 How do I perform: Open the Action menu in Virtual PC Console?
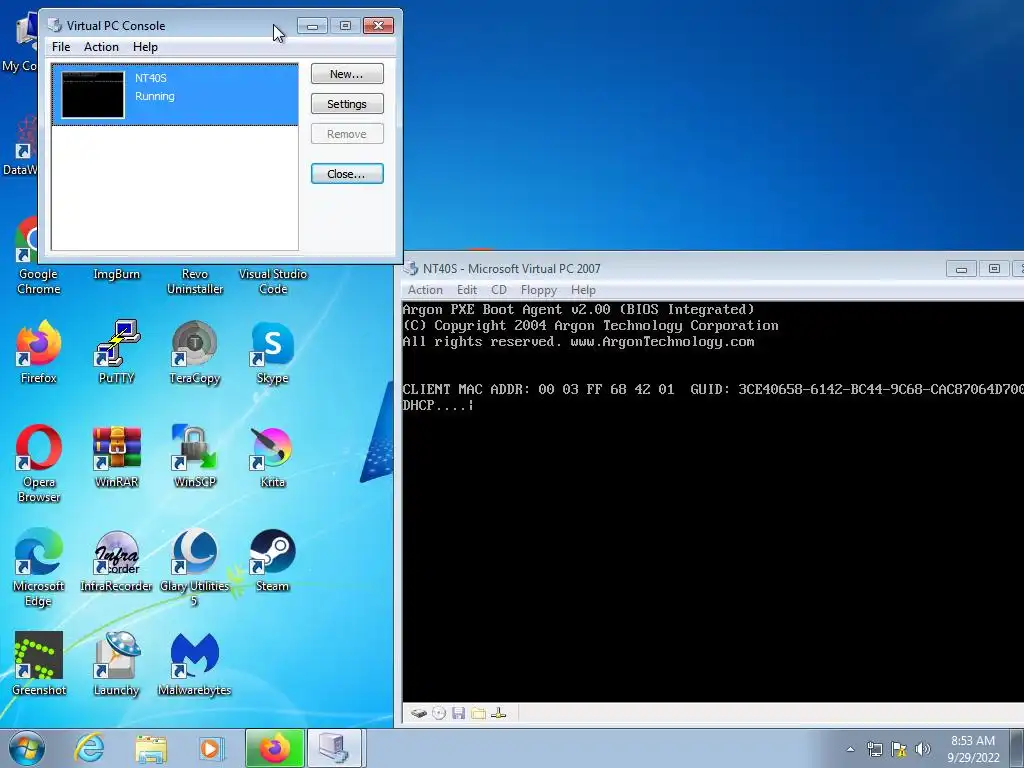pyautogui.click(x=101, y=47)
